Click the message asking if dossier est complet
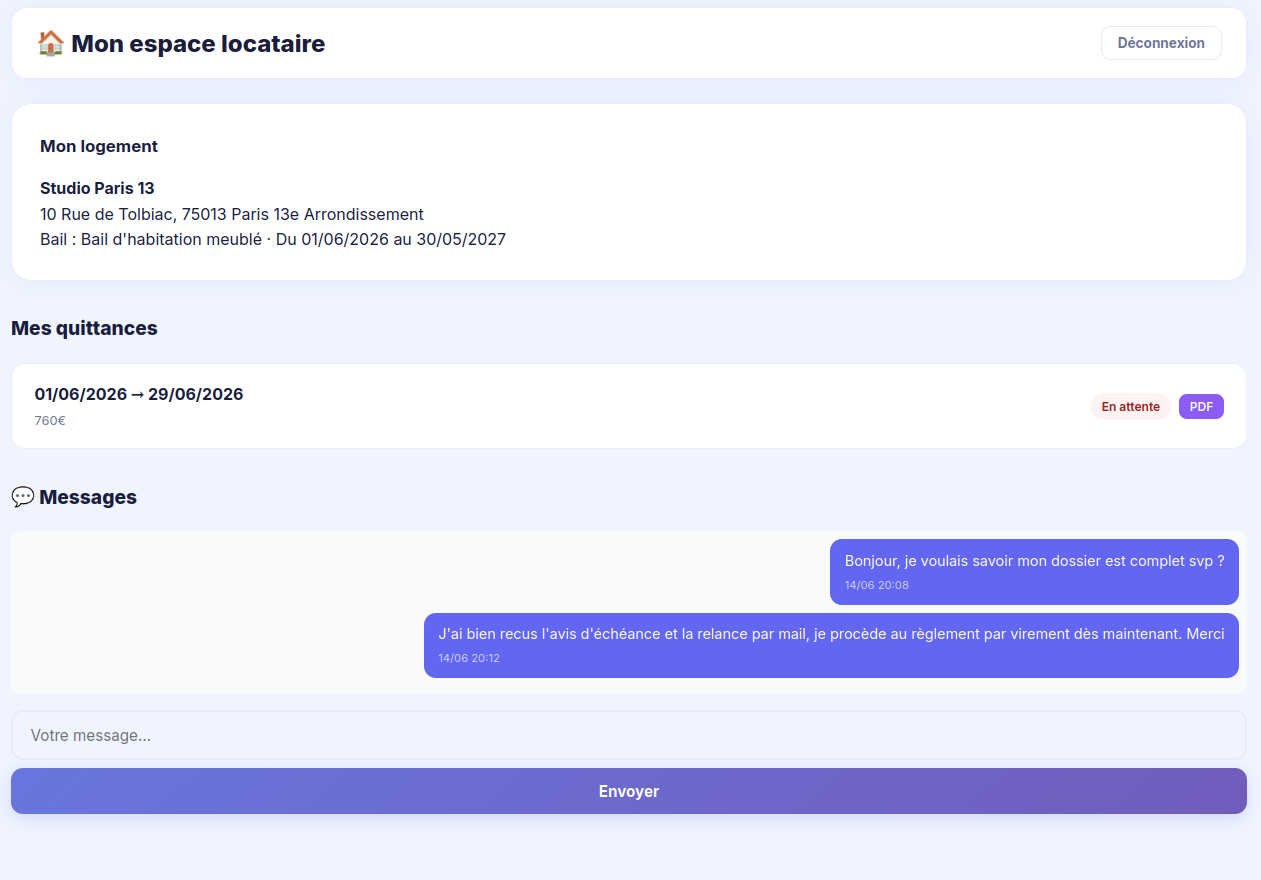The height and width of the screenshot is (880, 1261). tap(1034, 572)
